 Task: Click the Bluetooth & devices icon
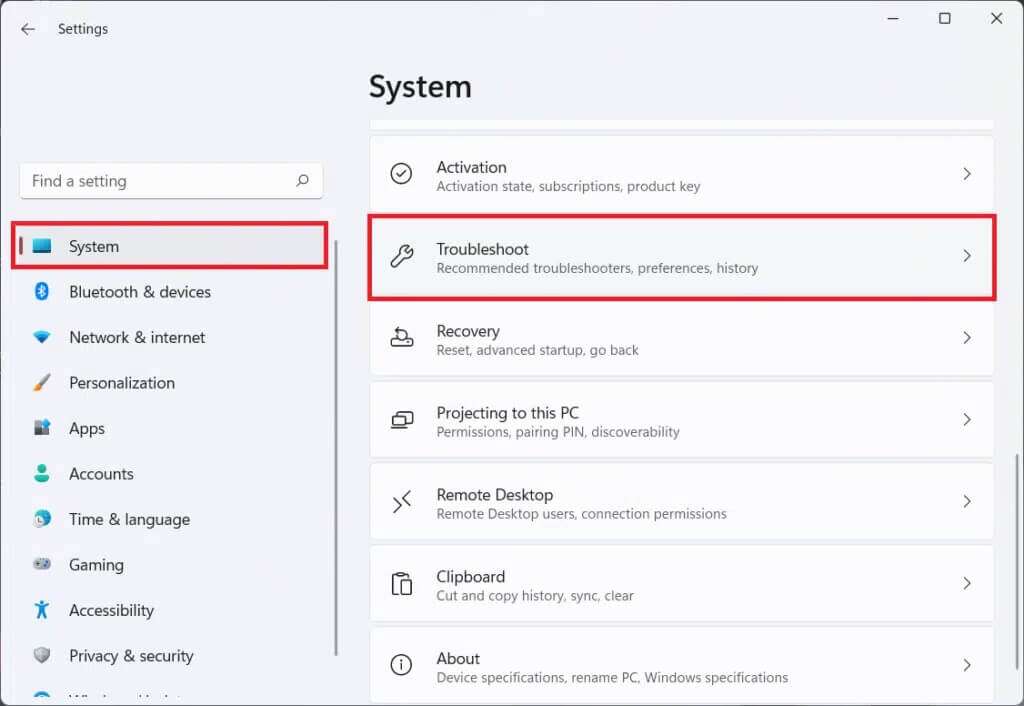point(42,292)
